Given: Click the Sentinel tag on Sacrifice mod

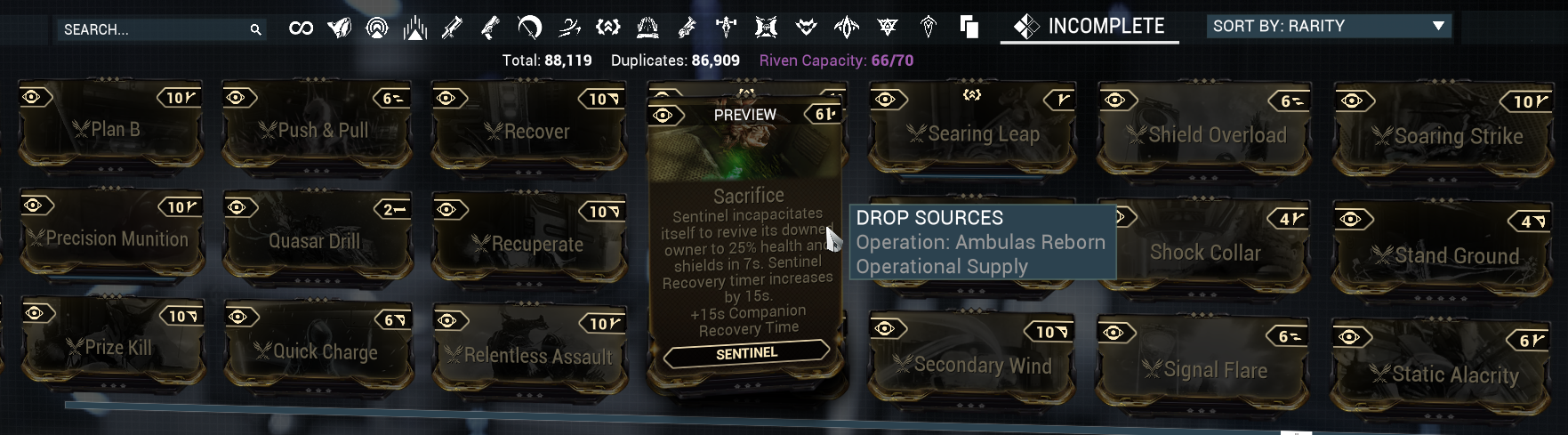Looking at the screenshot, I should coord(747,353).
